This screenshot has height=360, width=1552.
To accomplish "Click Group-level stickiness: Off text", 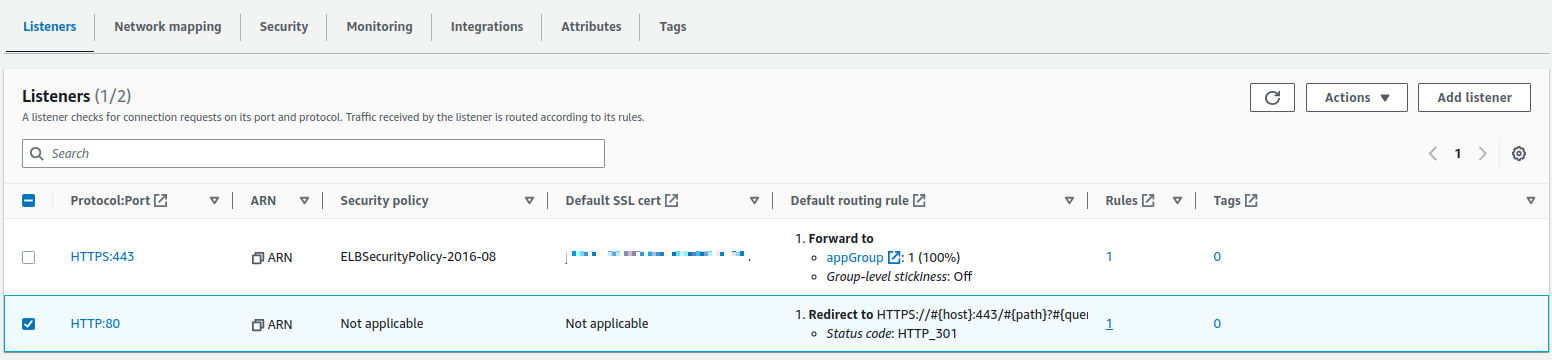I will (899, 277).
